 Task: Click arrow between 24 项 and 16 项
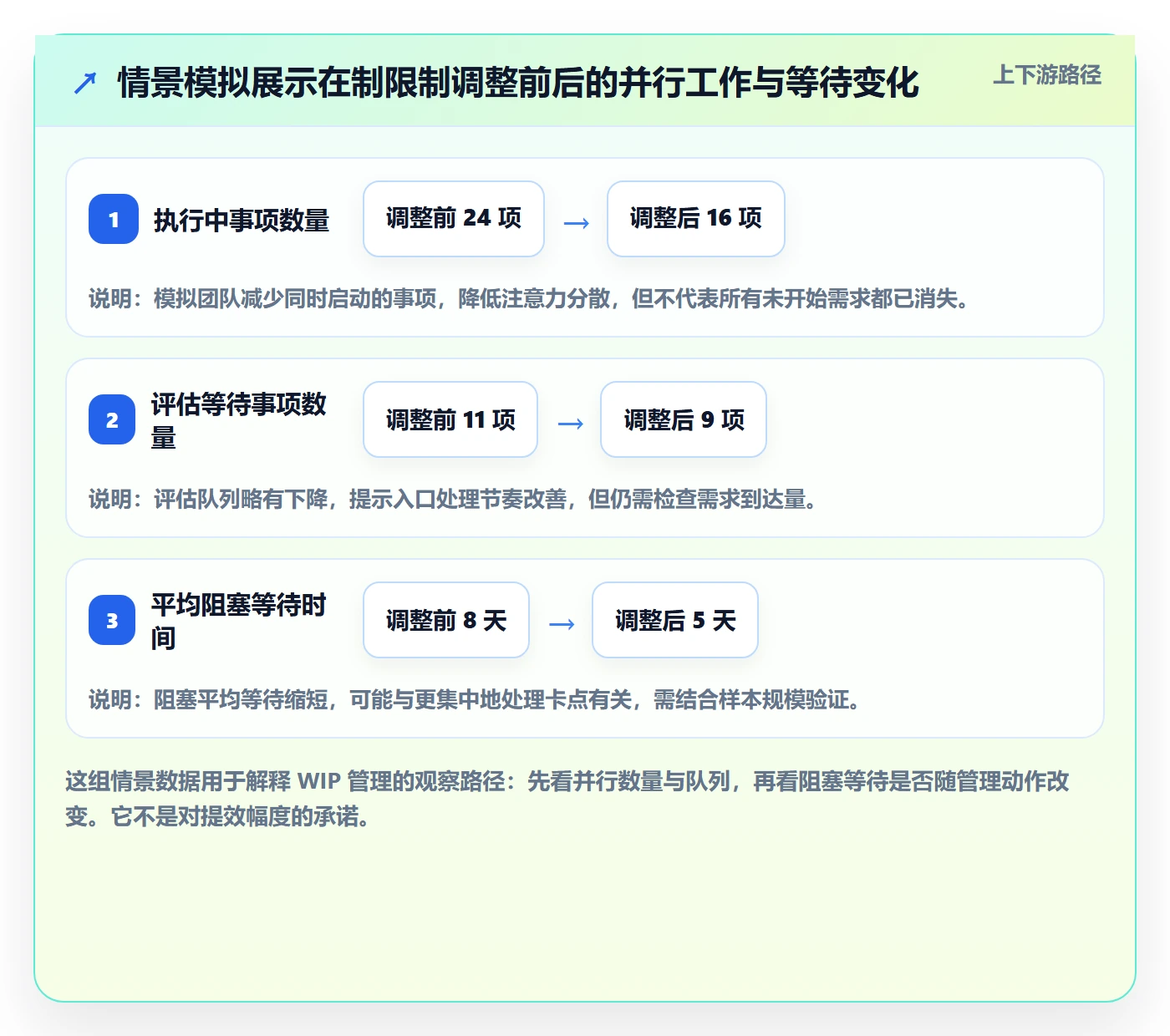[x=577, y=223]
